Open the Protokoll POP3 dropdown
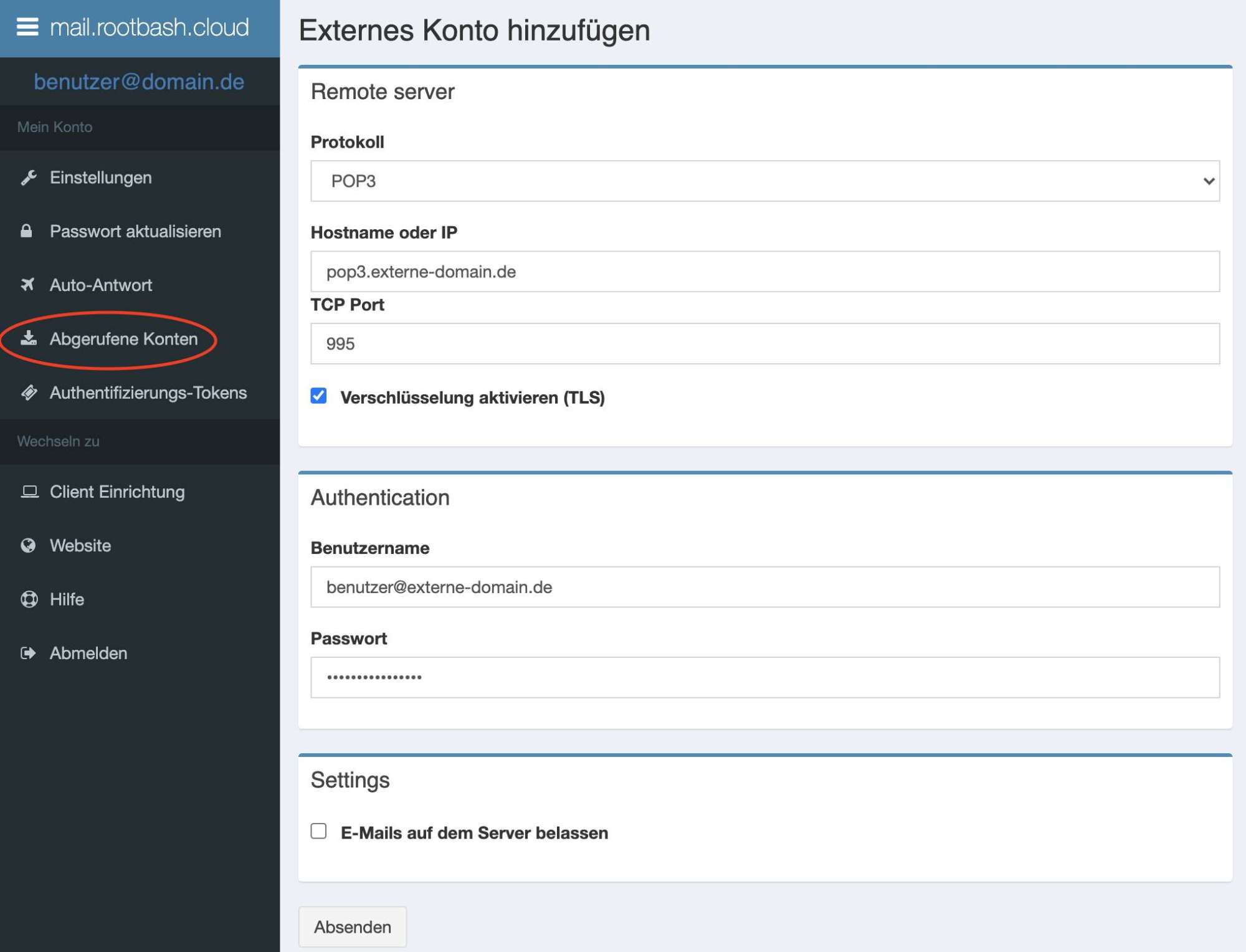 coord(764,181)
